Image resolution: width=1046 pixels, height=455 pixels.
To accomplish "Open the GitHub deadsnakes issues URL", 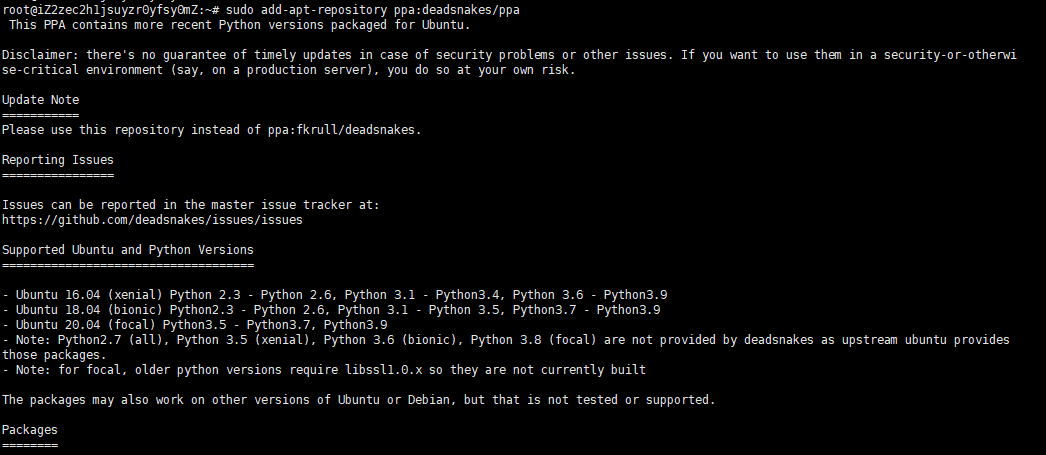I will coord(152,219).
